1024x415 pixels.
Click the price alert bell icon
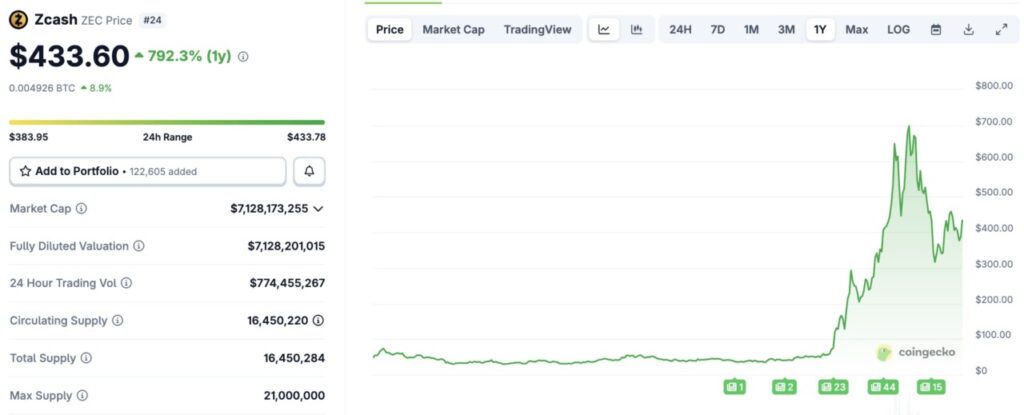click(309, 171)
